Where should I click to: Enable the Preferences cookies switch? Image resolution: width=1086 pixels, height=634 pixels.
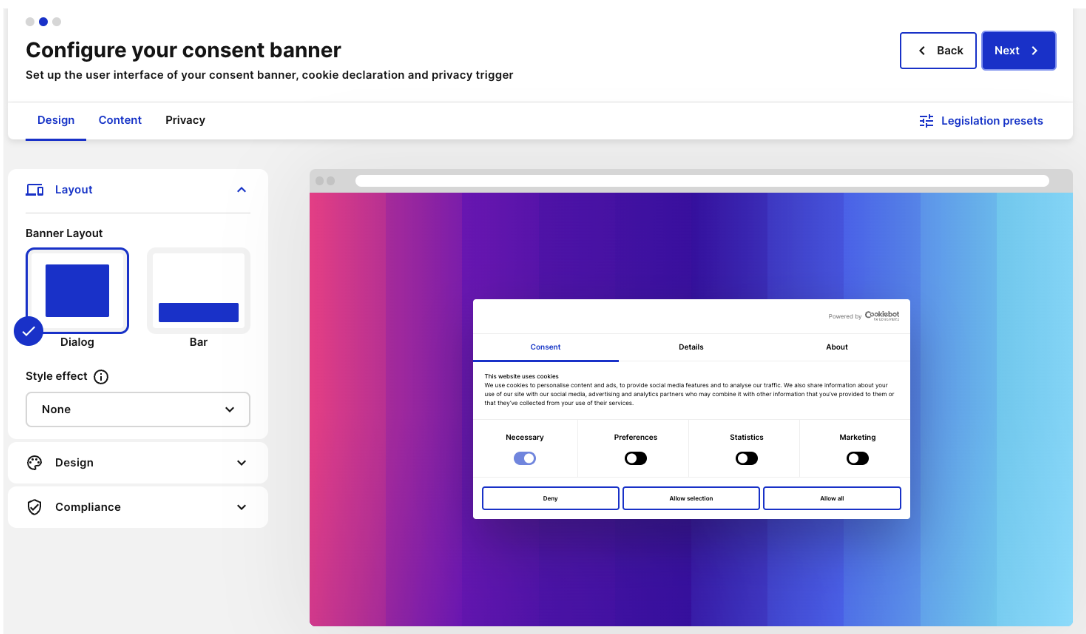click(x=636, y=458)
